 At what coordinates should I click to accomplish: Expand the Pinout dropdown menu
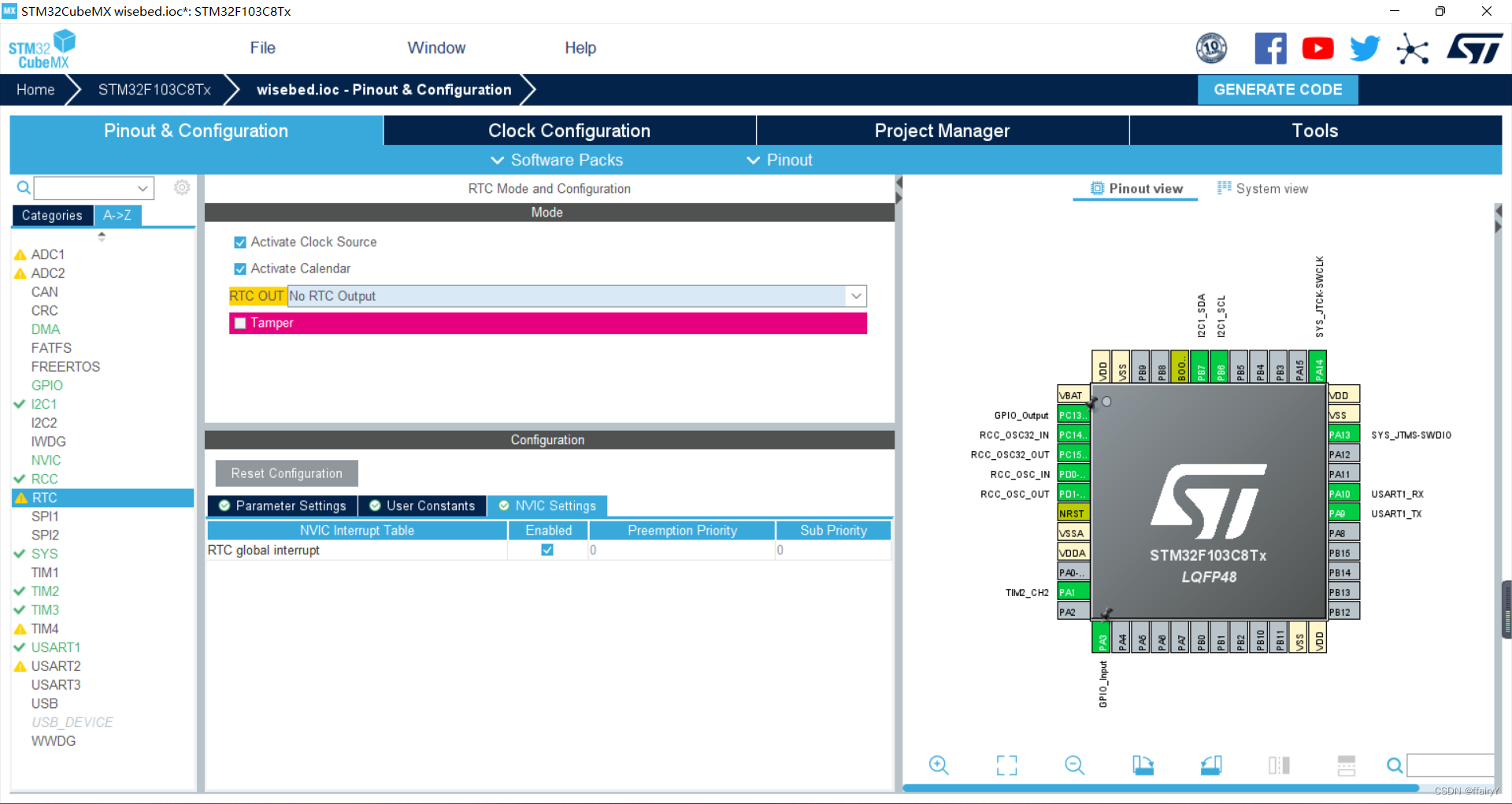(780, 160)
